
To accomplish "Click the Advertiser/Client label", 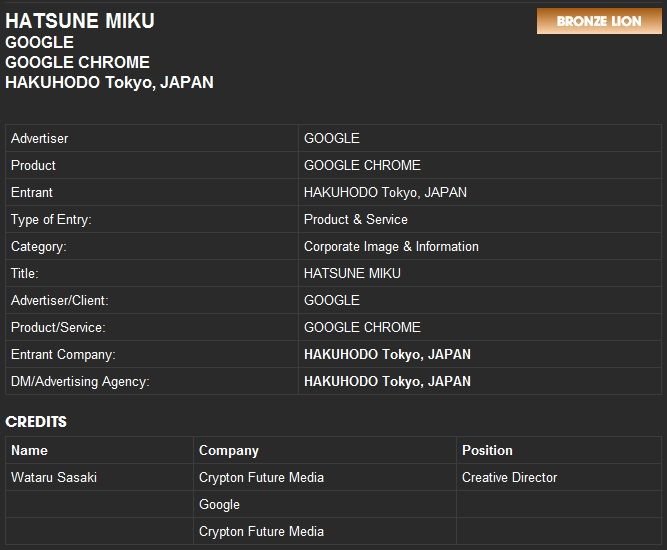I will tap(60, 300).
